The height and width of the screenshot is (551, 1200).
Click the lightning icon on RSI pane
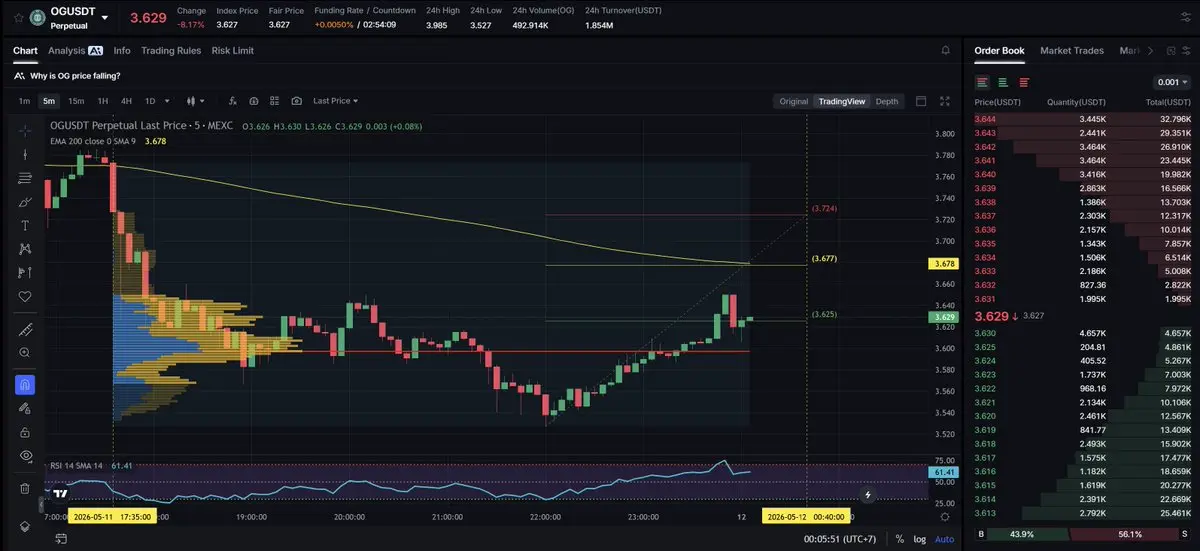tap(868, 494)
